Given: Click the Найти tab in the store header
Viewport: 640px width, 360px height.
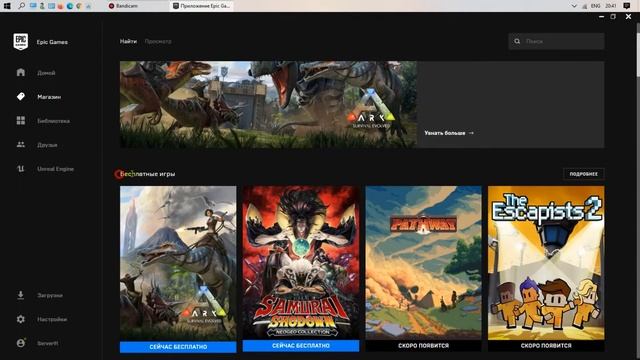Looking at the screenshot, I should coord(128,41).
